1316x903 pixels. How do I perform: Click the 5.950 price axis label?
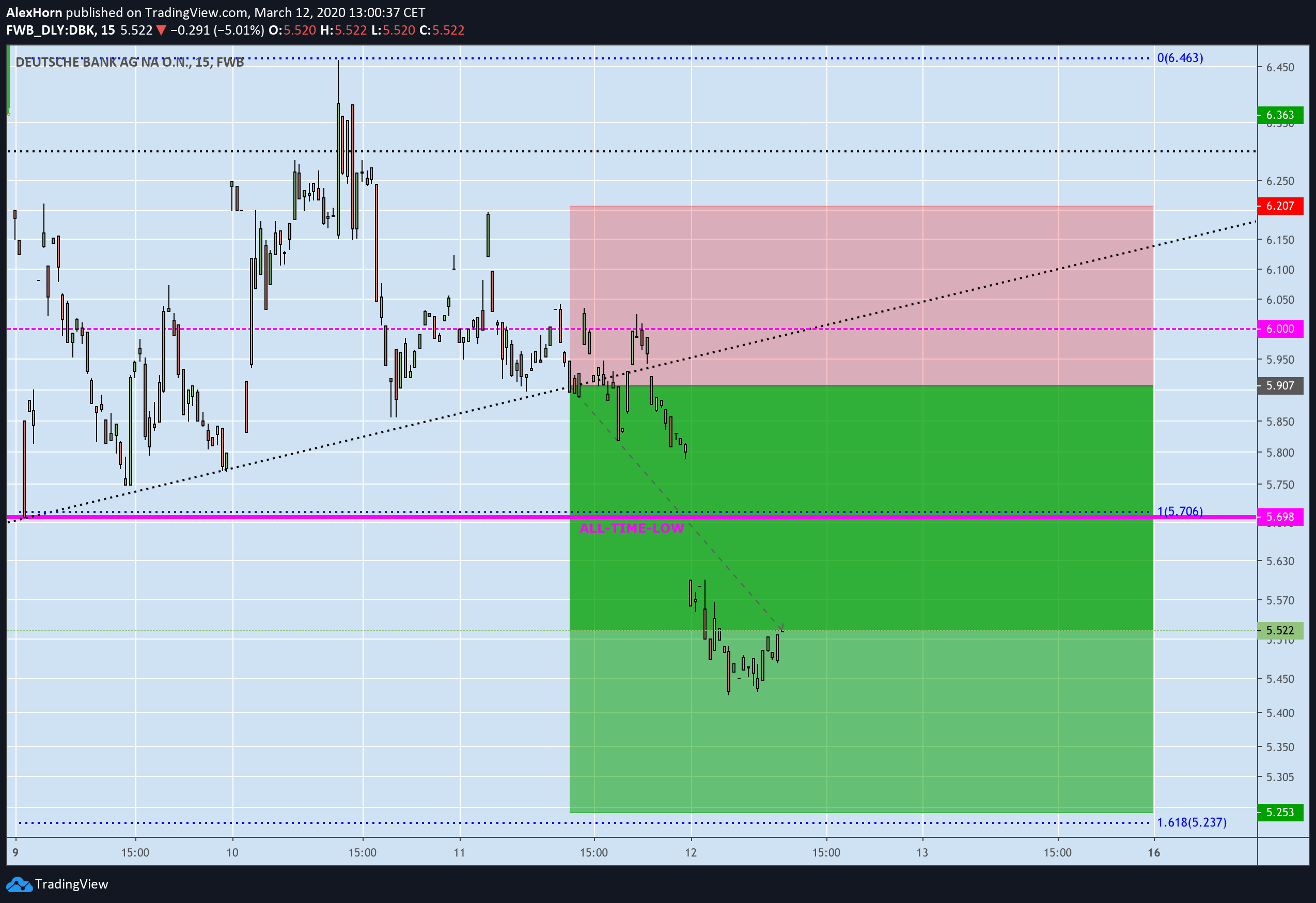click(1280, 360)
